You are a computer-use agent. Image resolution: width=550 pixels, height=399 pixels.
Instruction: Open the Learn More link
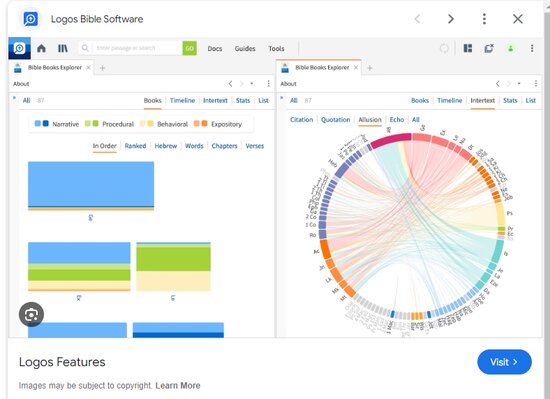click(x=178, y=385)
